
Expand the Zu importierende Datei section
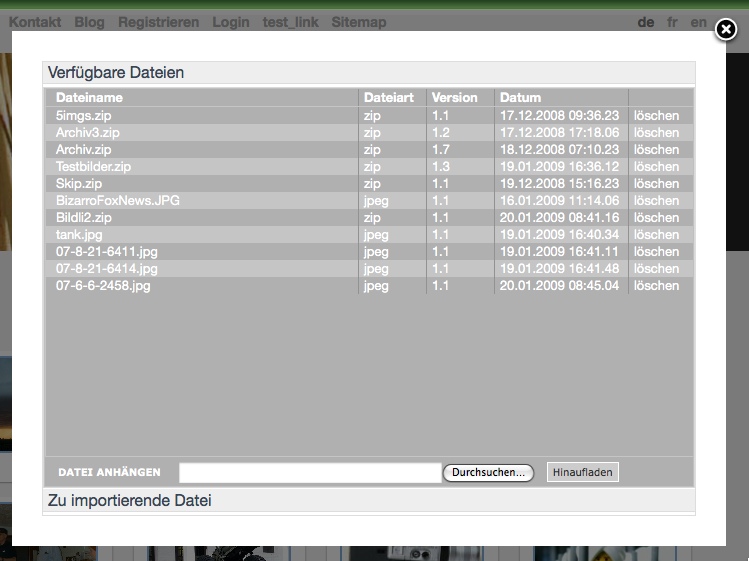(x=130, y=500)
